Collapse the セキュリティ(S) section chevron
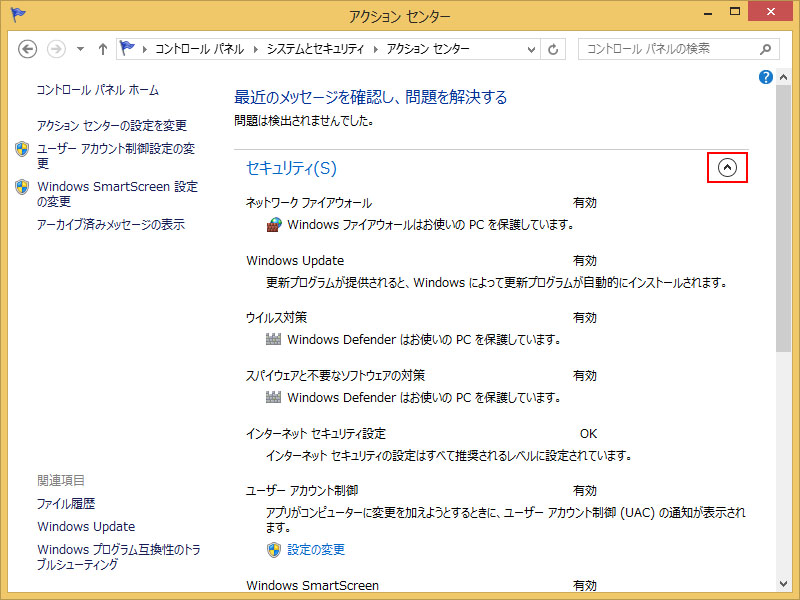 pyautogui.click(x=727, y=167)
